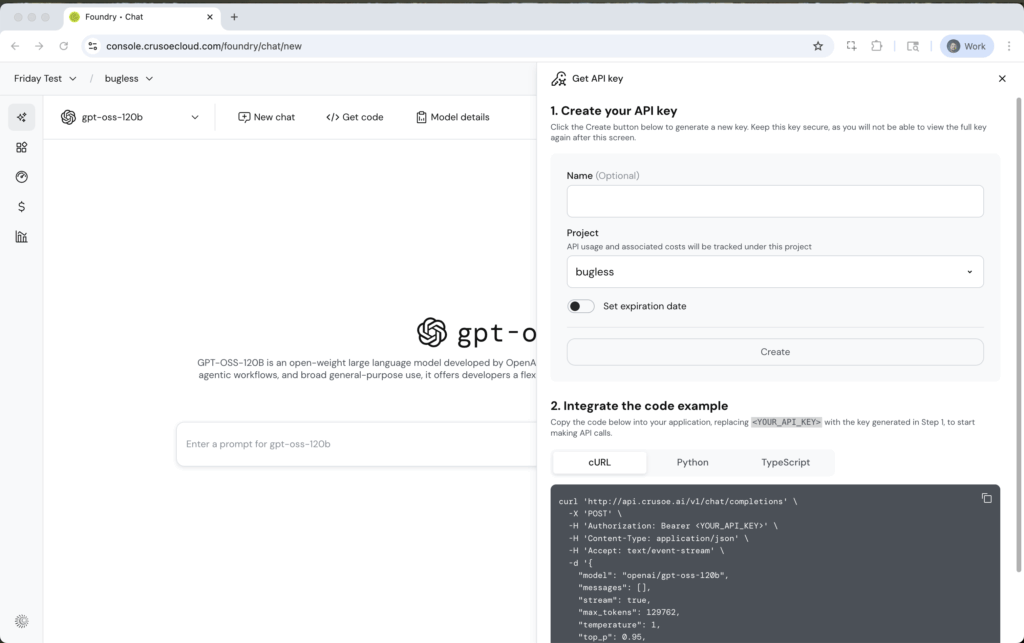Open the Project bugless dropdown in panel
This screenshot has height=643, width=1024.
[775, 272]
